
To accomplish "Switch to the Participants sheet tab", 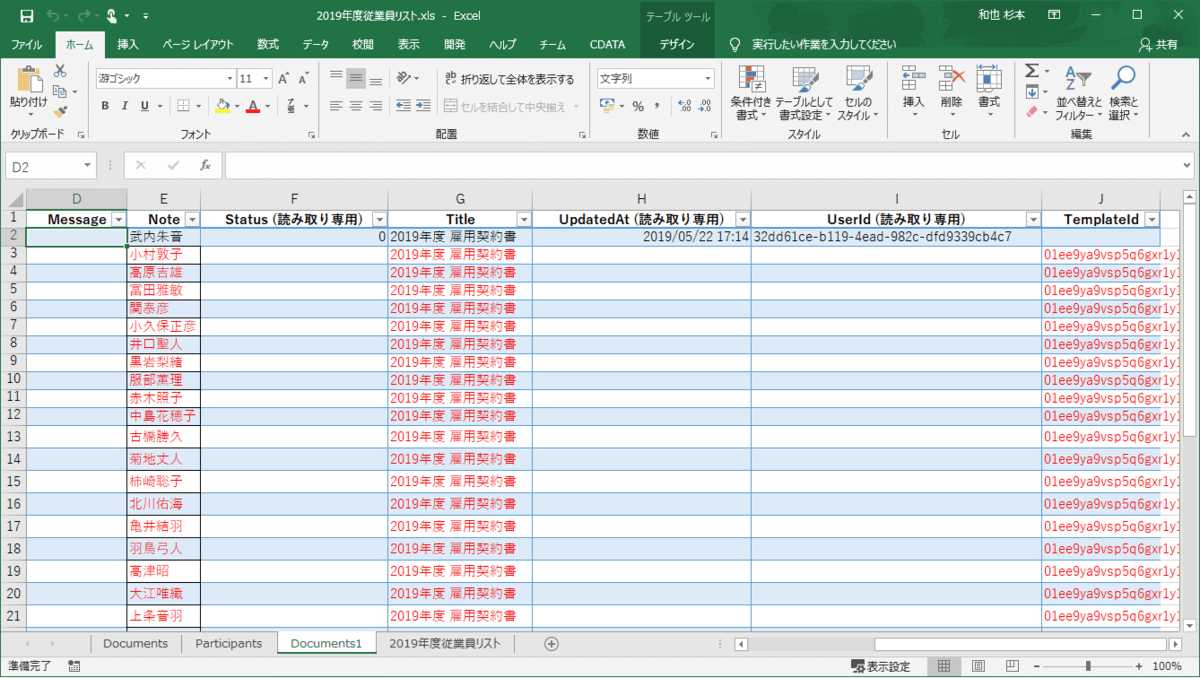I will pyautogui.click(x=228, y=644).
